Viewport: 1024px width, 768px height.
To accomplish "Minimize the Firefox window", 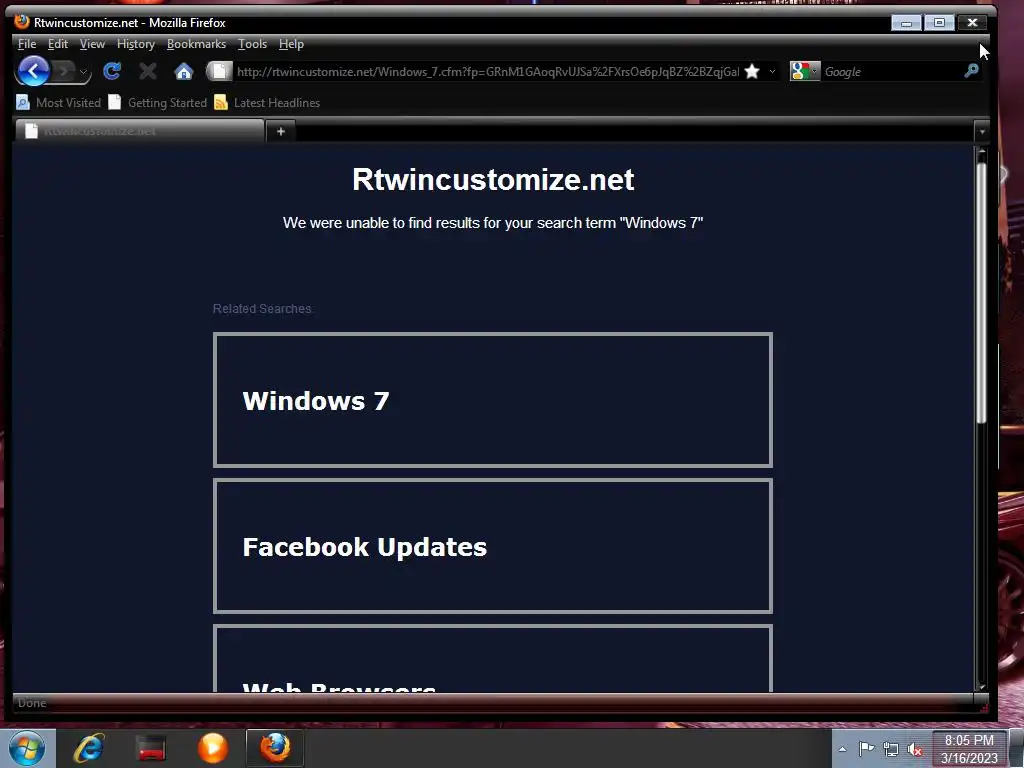I will click(x=906, y=22).
